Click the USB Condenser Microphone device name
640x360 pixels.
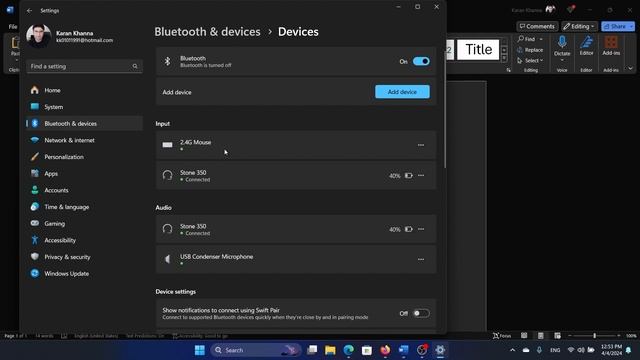[x=216, y=256]
